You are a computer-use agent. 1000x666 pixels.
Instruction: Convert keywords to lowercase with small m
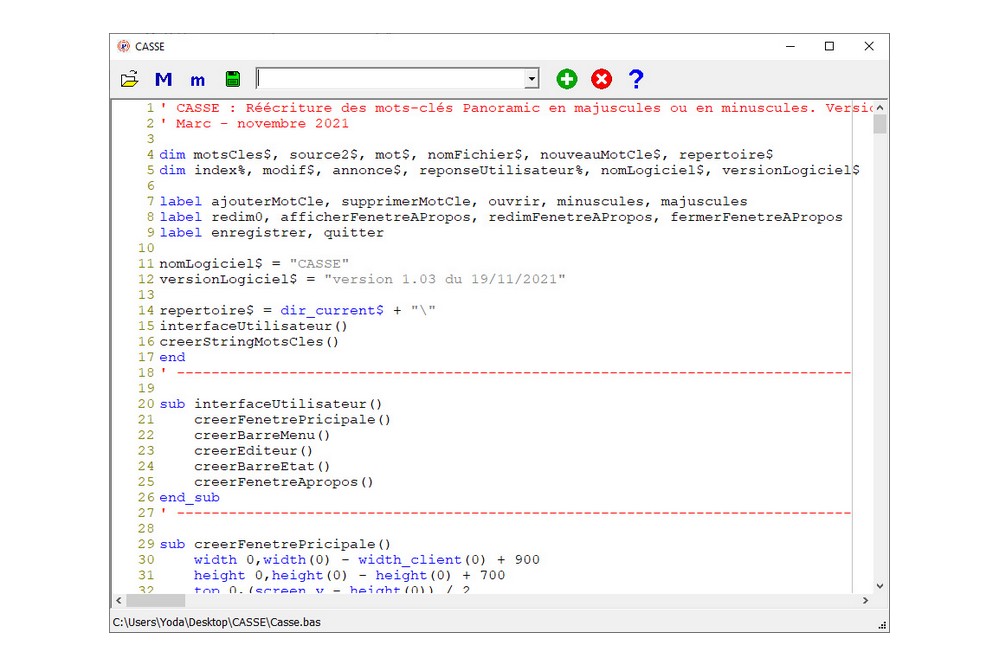[198, 80]
